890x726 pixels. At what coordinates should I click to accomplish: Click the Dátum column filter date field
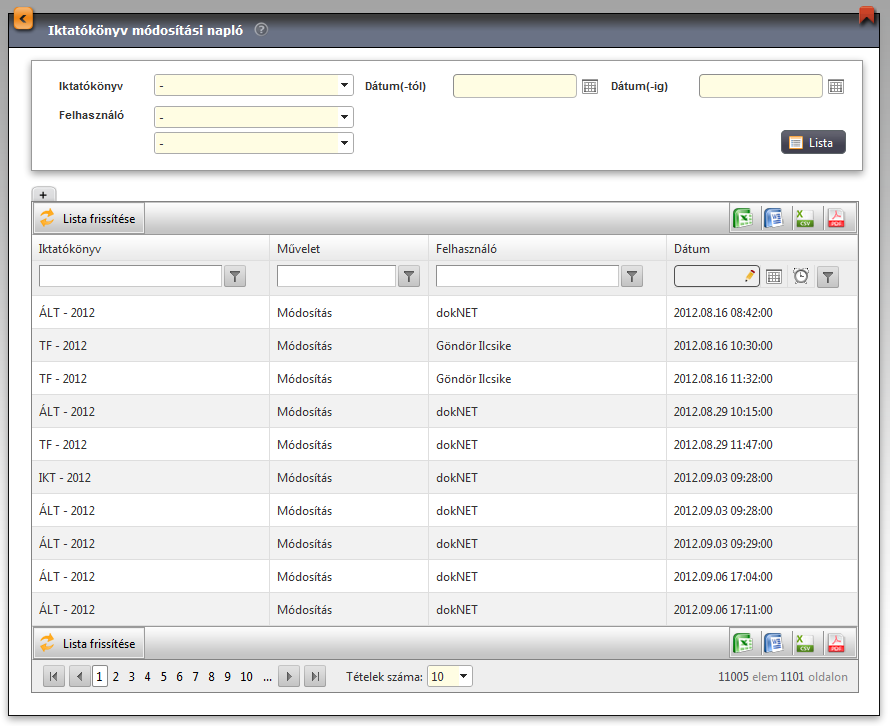click(716, 276)
